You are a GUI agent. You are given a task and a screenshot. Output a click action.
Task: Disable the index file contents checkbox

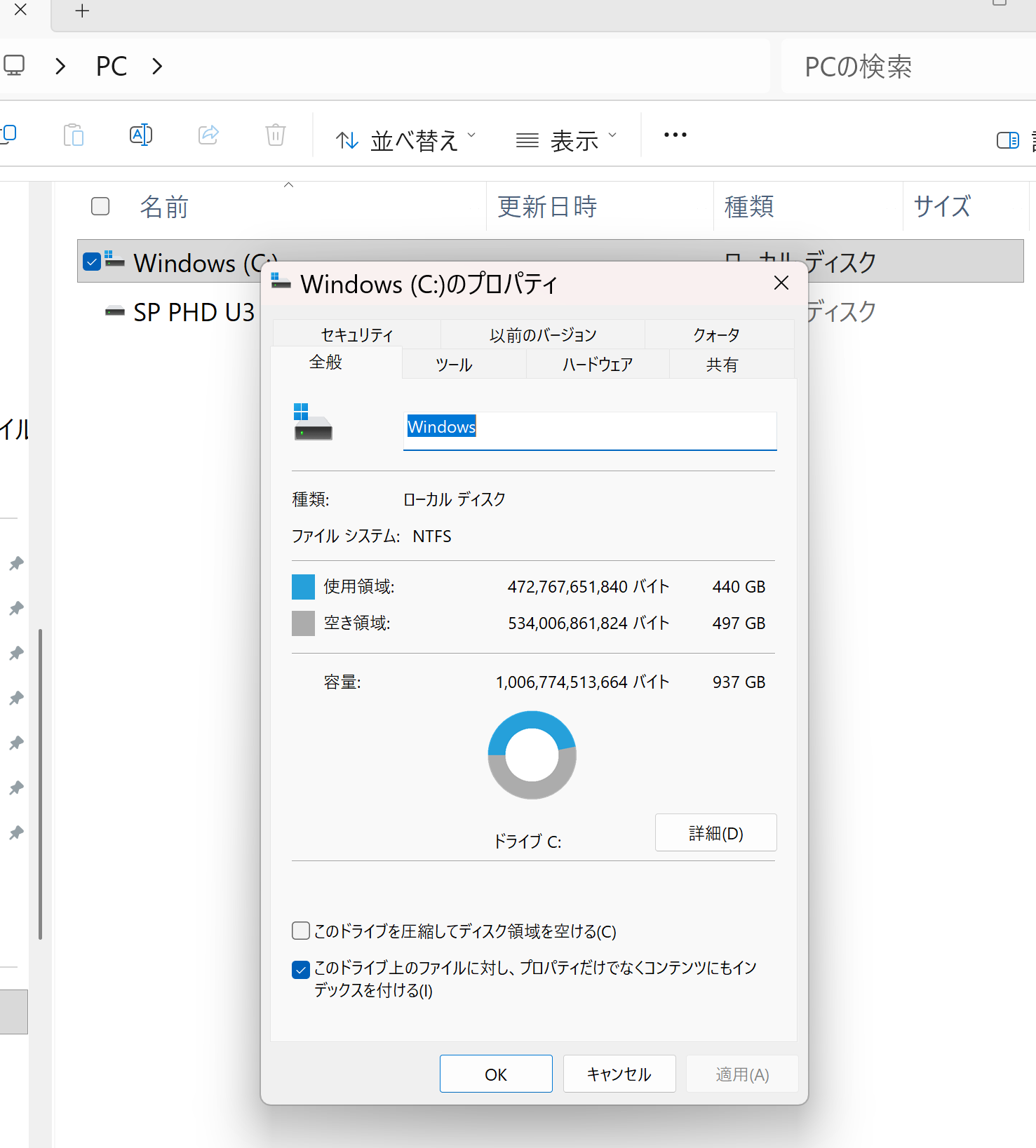[301, 970]
